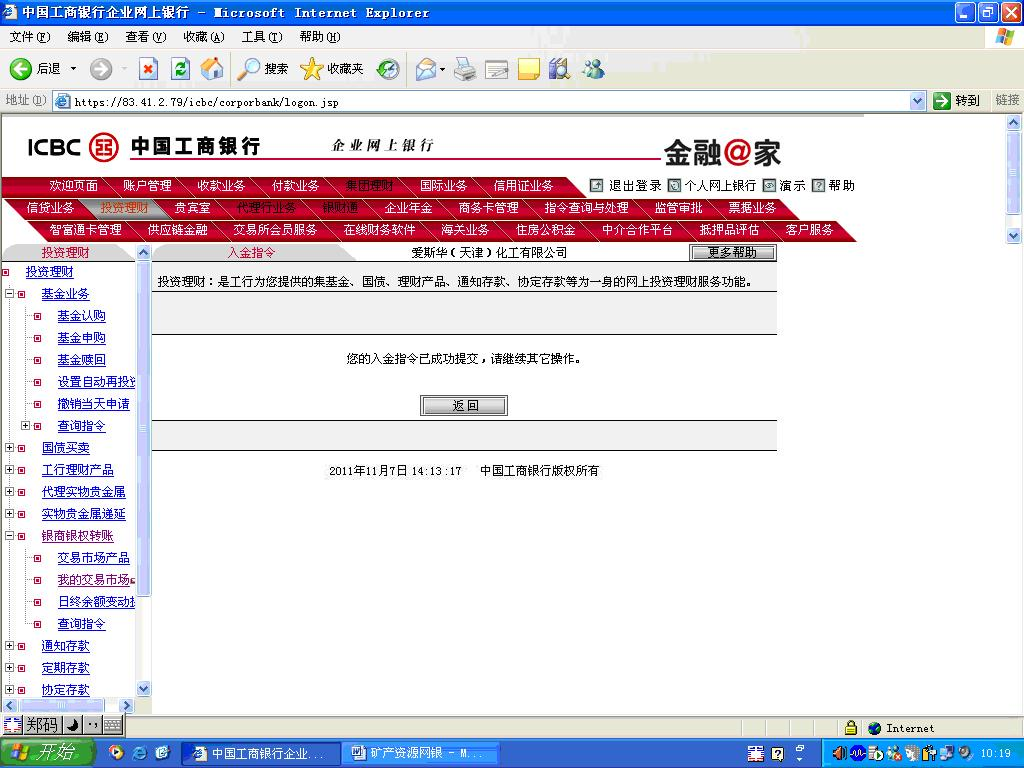
Task: Switch to the 付款业务 tab
Action: pos(295,186)
